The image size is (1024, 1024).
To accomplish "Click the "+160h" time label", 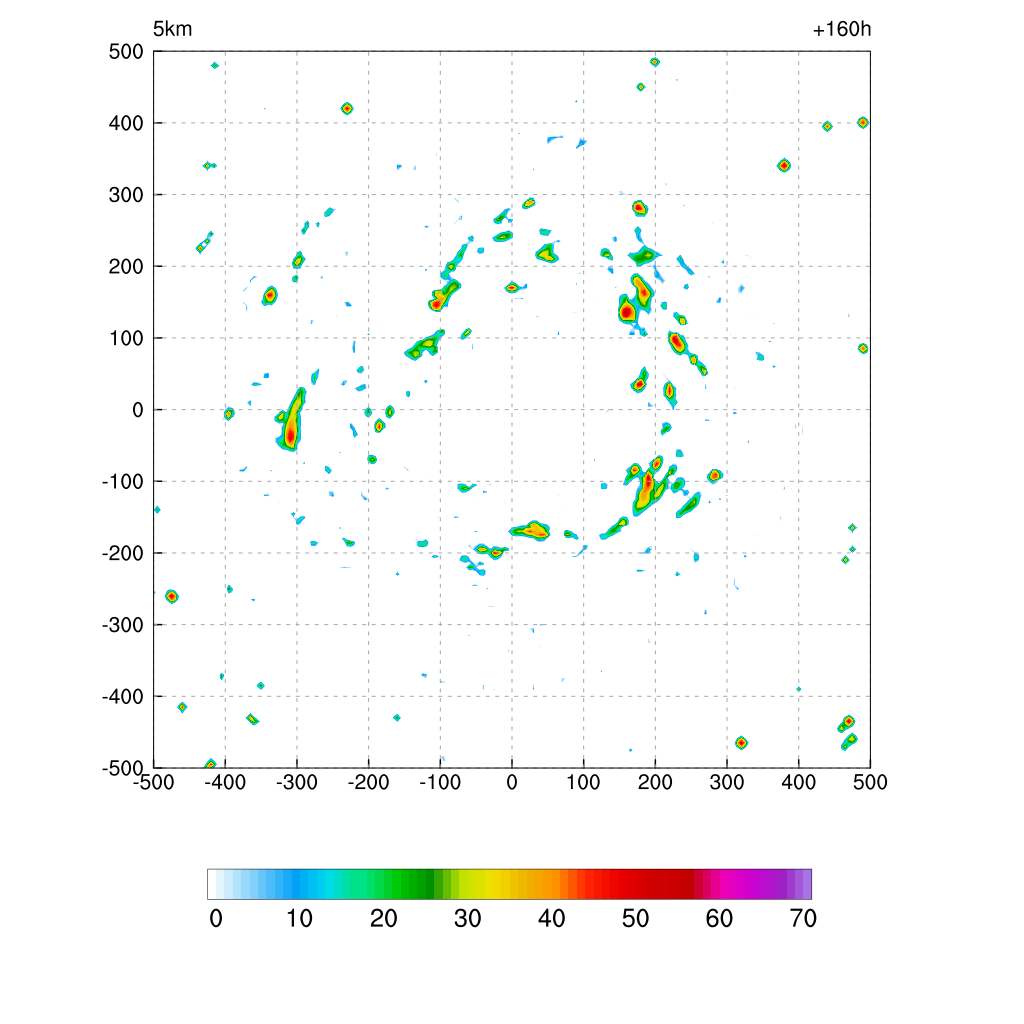I will (842, 29).
